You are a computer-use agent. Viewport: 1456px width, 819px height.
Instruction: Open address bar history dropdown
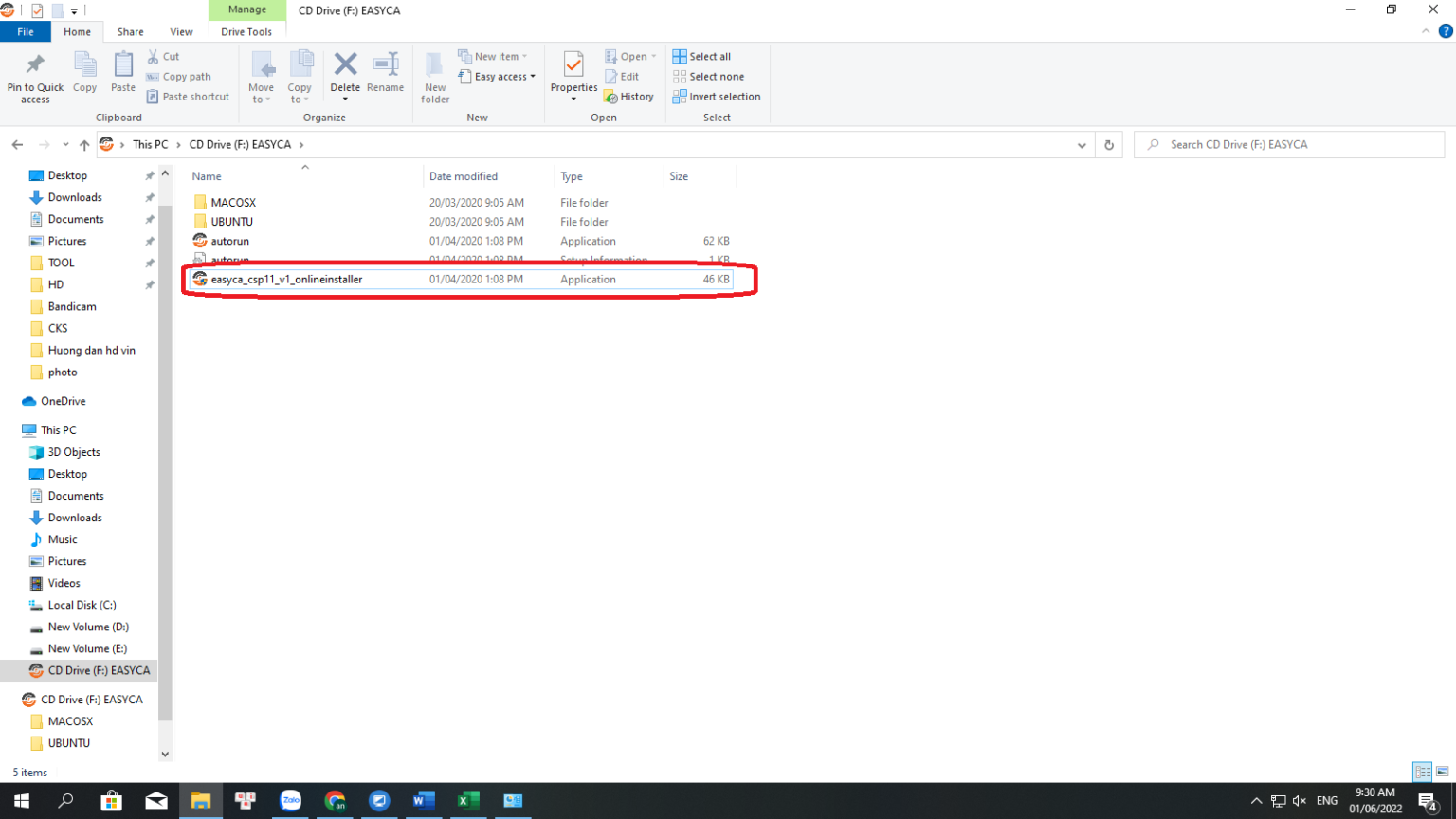pos(1082,145)
